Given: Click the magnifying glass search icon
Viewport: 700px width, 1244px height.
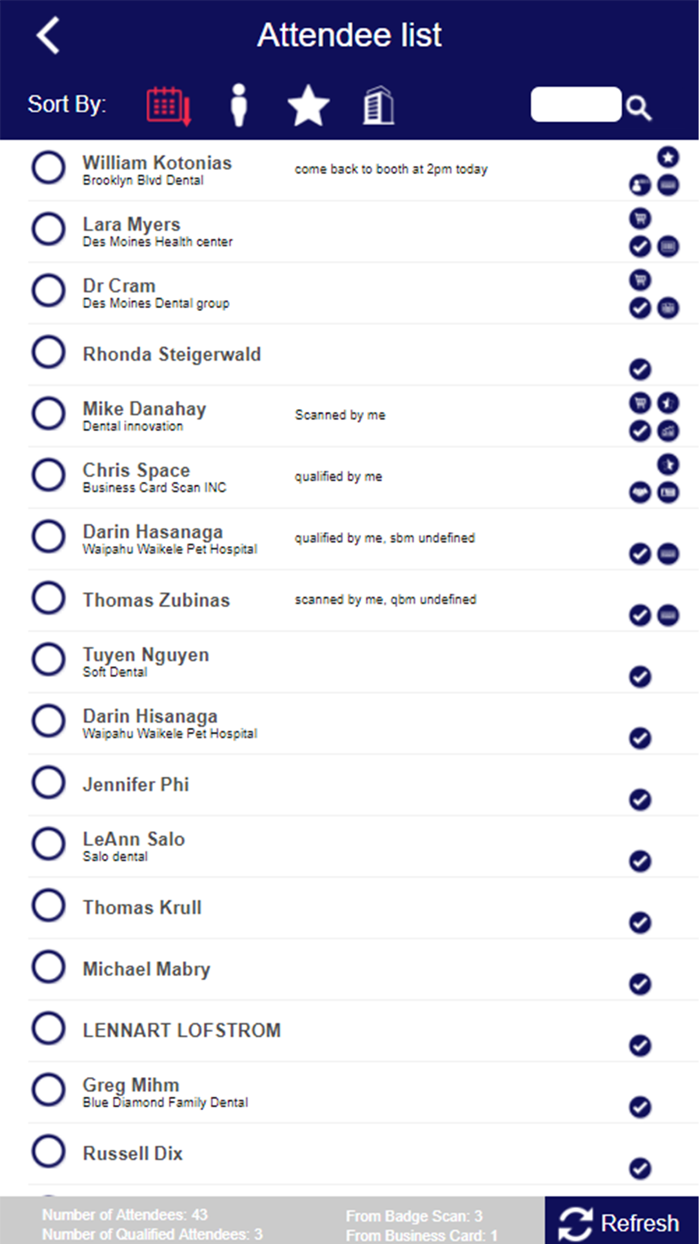Looking at the screenshot, I should 639,108.
